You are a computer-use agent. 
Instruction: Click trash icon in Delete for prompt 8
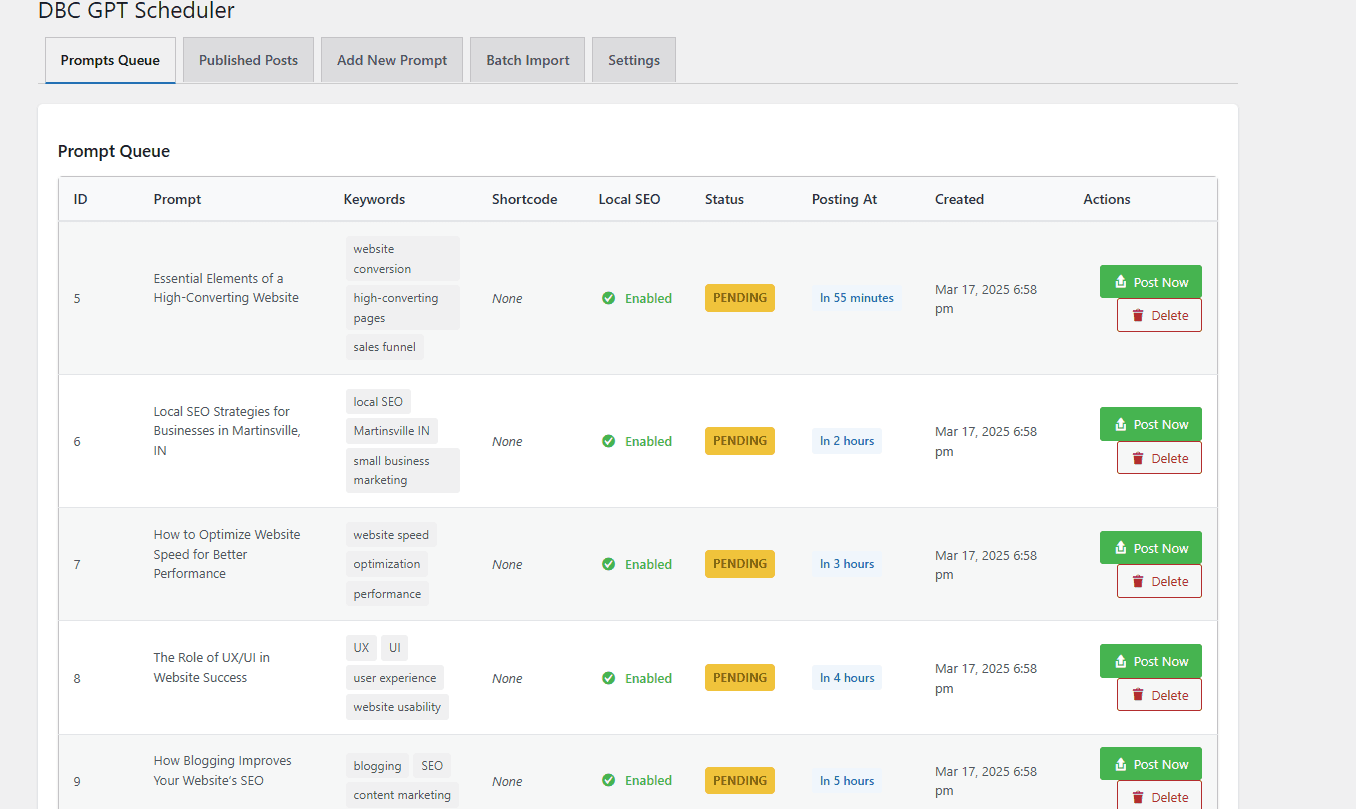pyautogui.click(x=1137, y=695)
